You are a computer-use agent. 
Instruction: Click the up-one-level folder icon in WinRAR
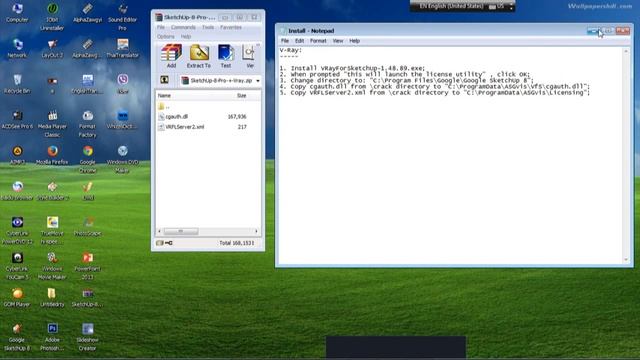(x=164, y=80)
